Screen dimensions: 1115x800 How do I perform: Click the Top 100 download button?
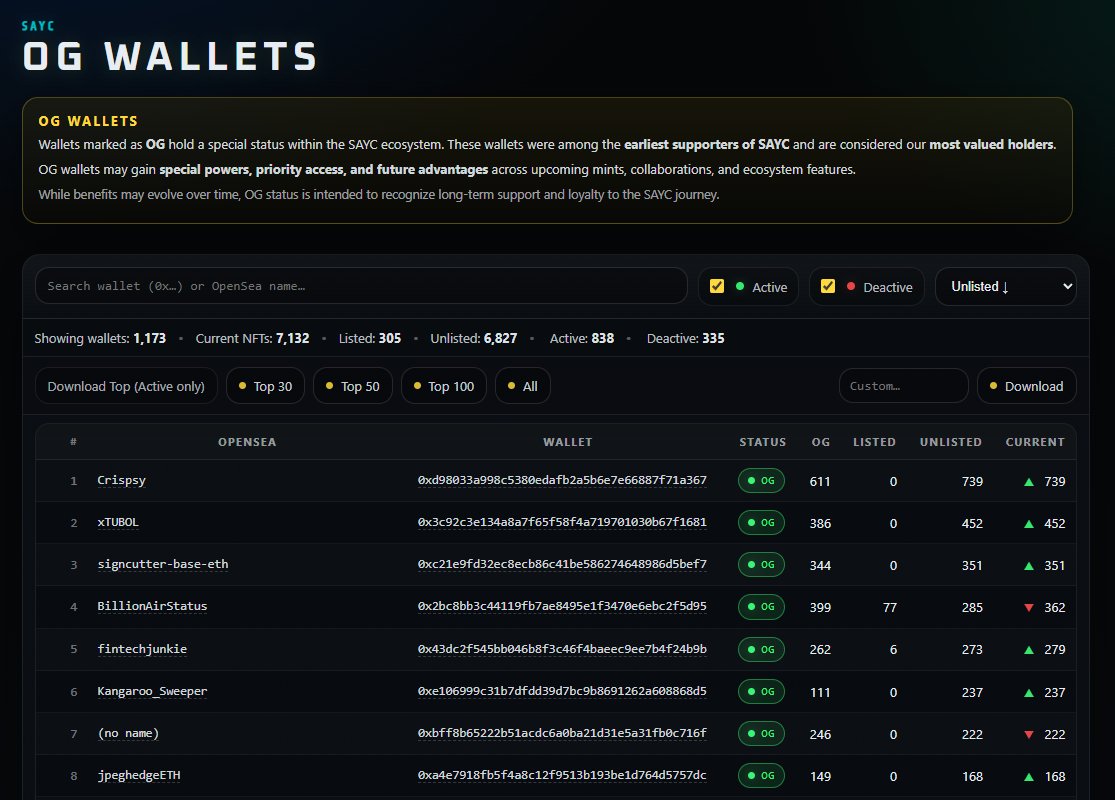tap(444, 386)
